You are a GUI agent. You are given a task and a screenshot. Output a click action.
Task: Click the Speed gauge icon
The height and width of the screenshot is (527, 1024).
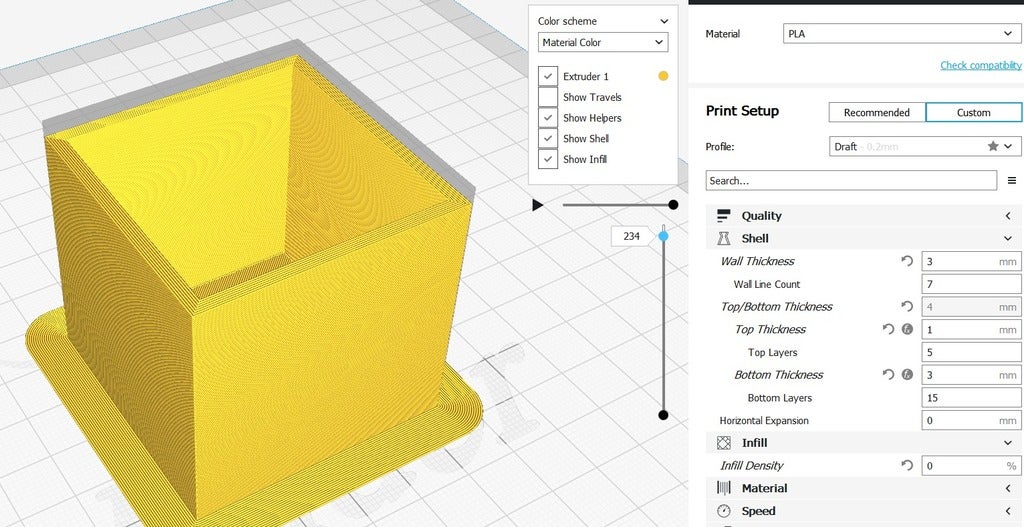pos(723,511)
